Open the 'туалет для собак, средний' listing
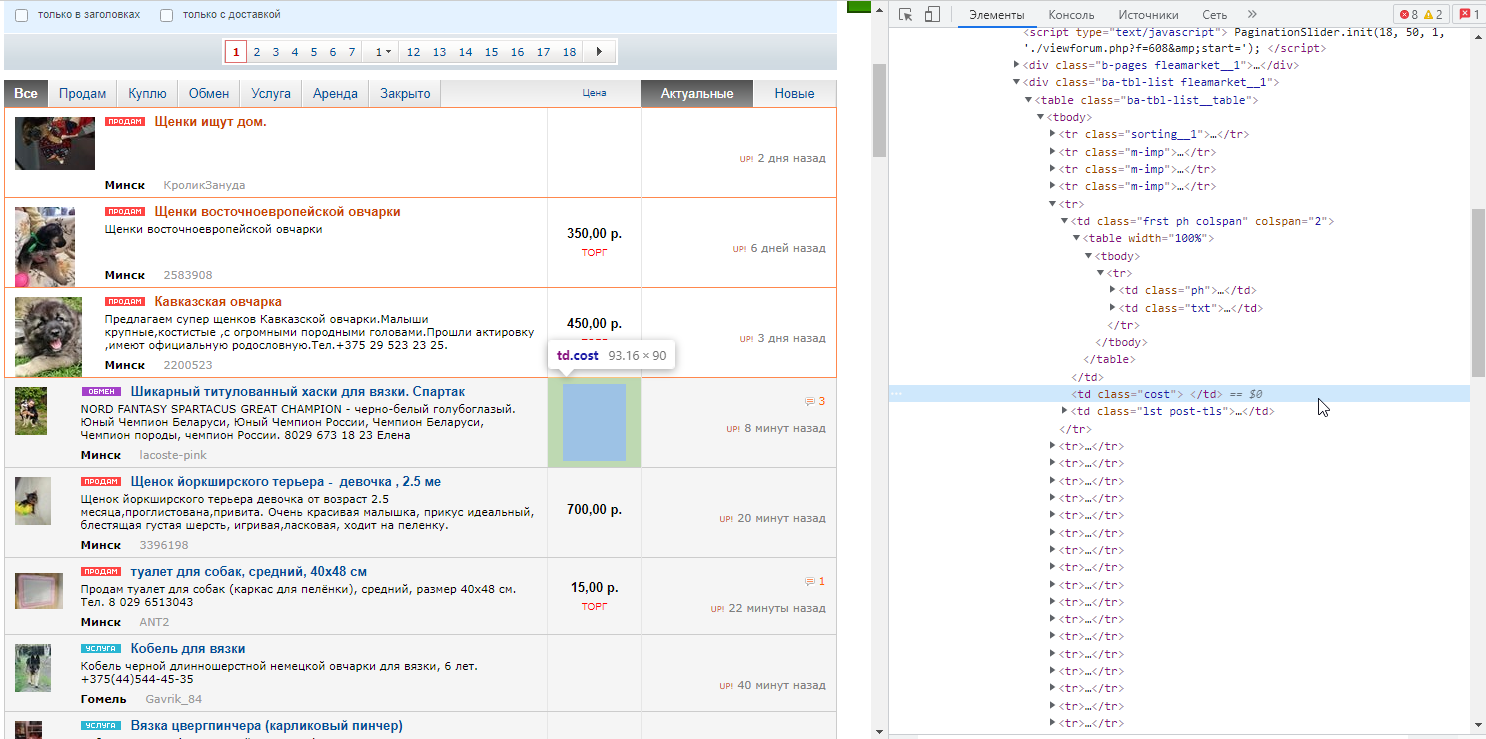Viewport: 1486px width, 739px height. coord(249,572)
